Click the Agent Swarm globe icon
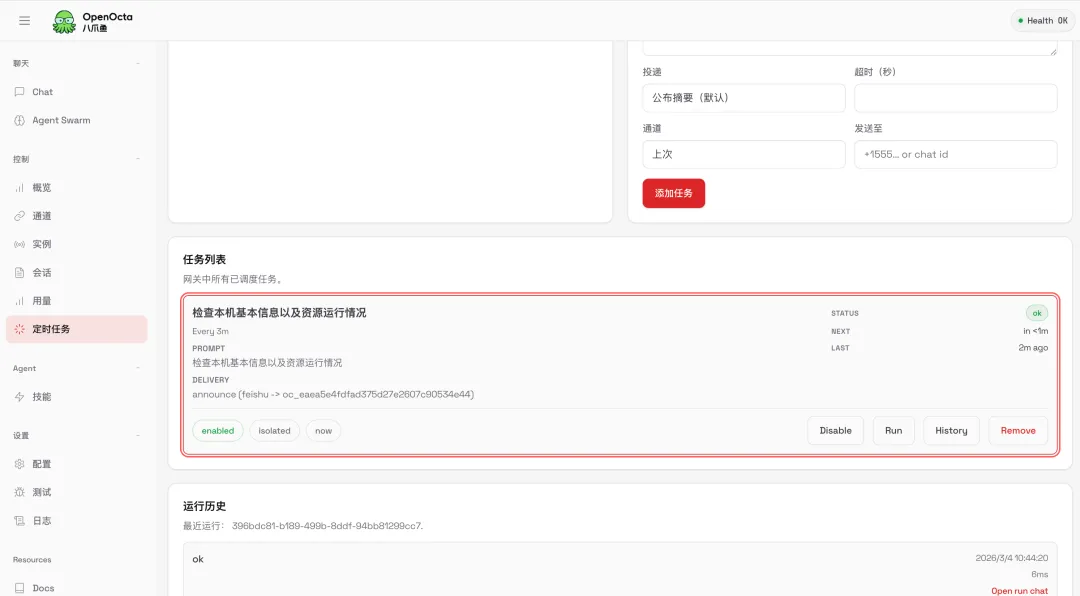 click(x=20, y=120)
